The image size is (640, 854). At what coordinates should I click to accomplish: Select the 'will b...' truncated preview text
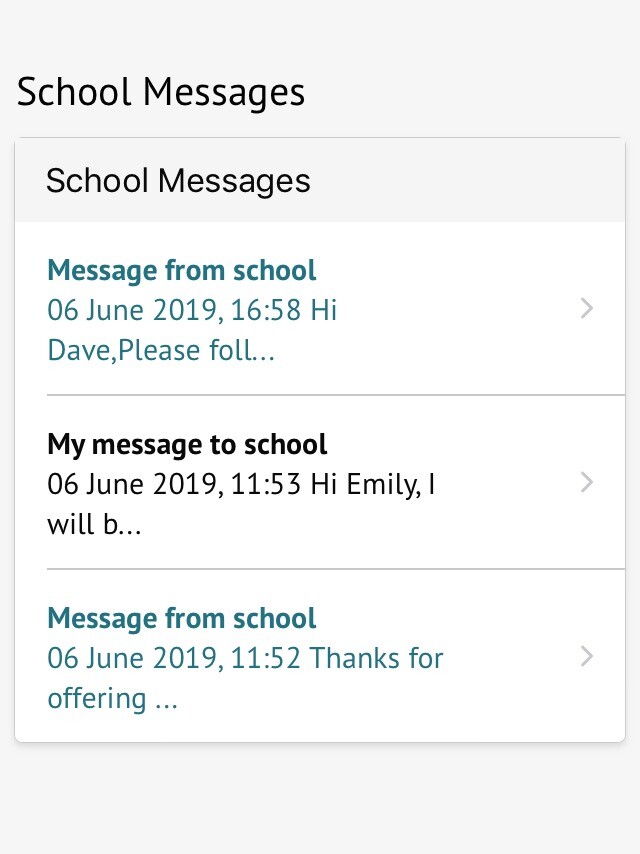[94, 525]
